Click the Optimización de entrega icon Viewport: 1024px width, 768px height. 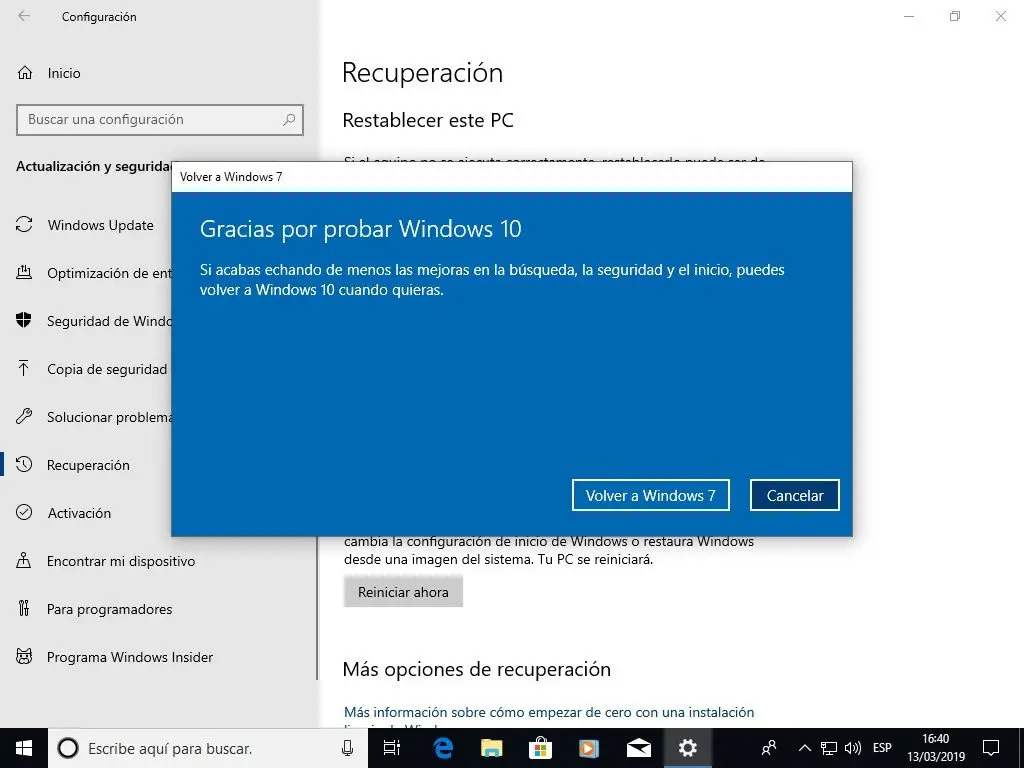(24, 272)
